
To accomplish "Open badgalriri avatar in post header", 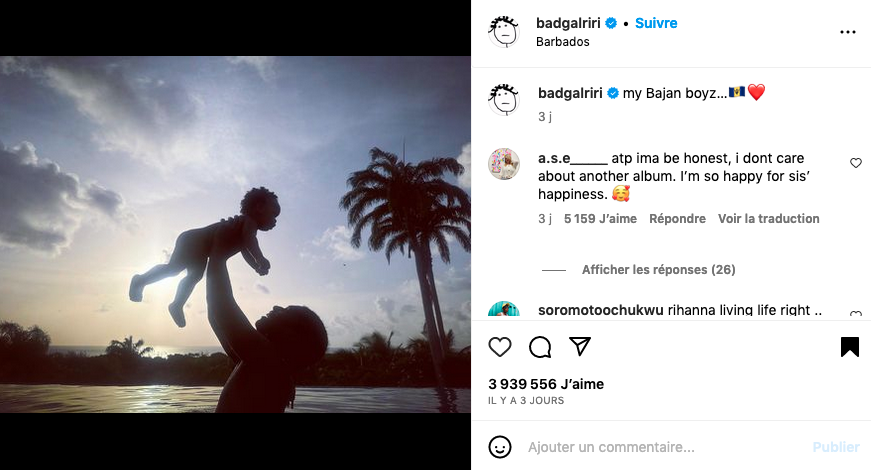I will pyautogui.click(x=504, y=32).
